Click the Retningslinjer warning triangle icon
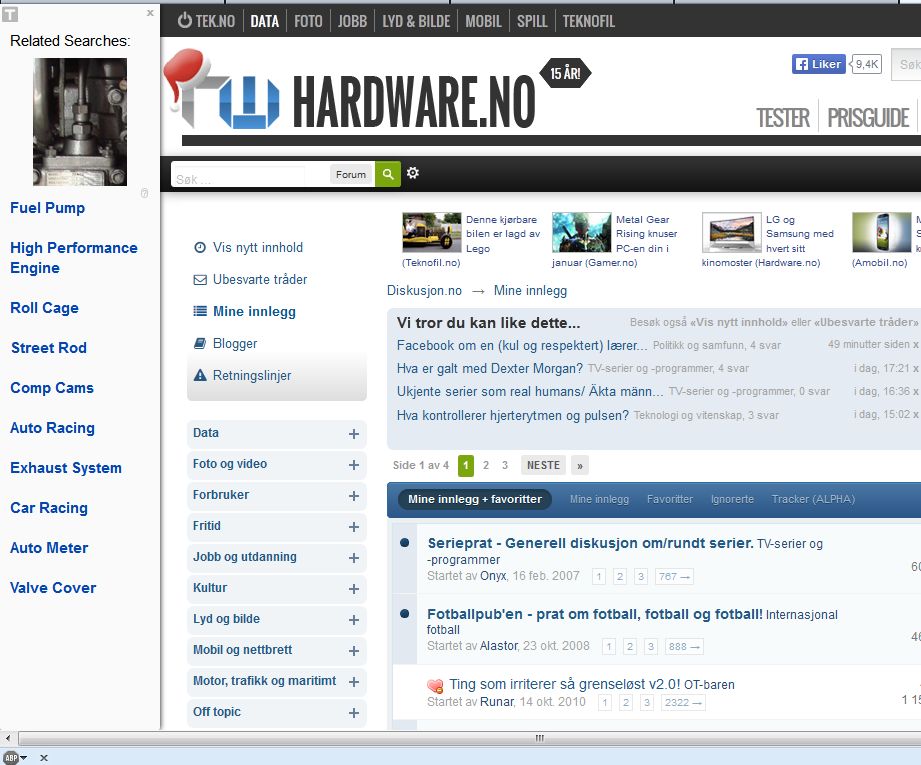Viewport: 921px width, 765px height. tap(200, 375)
